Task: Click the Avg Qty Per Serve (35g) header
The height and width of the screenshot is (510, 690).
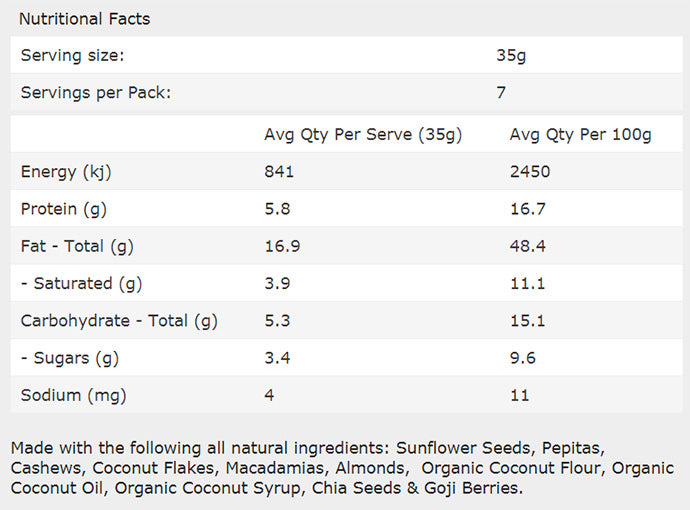Action: (362, 134)
